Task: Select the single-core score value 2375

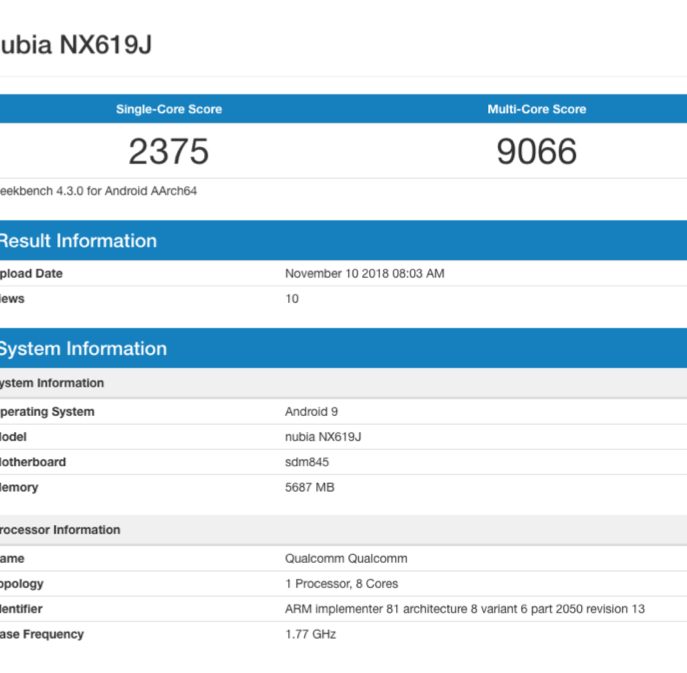Action: click(168, 152)
